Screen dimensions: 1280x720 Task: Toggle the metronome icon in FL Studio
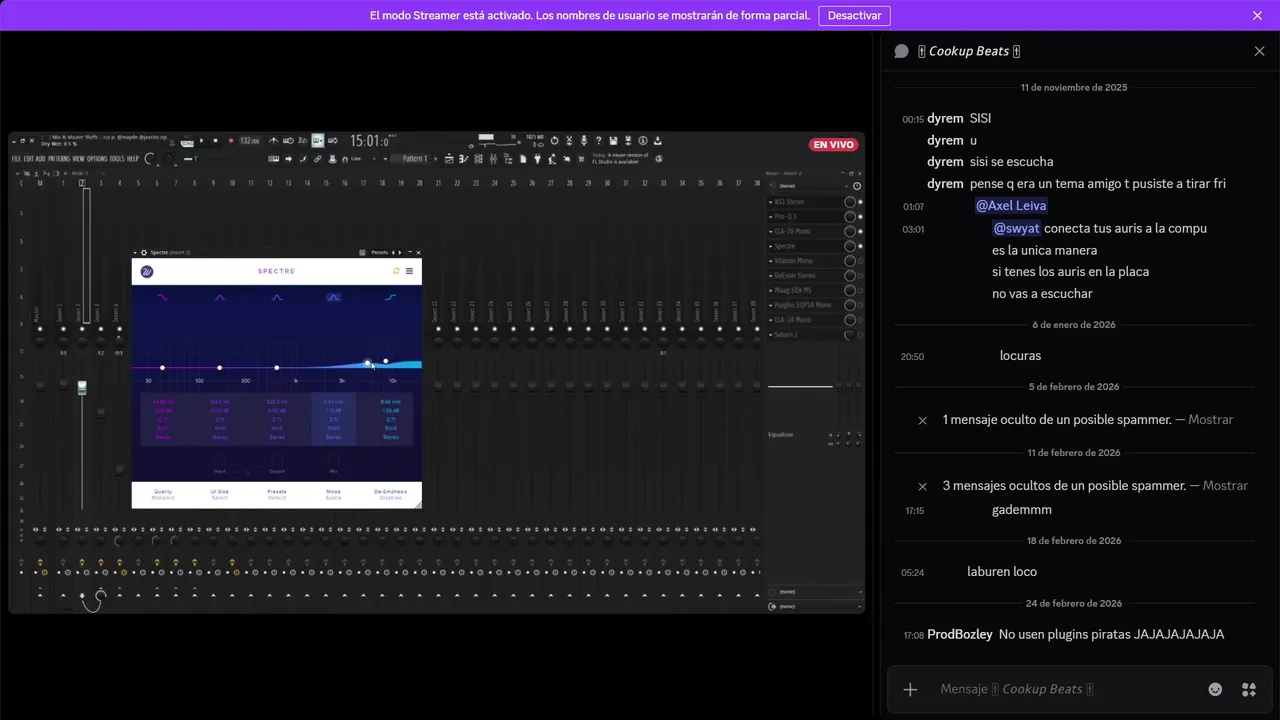(x=273, y=140)
